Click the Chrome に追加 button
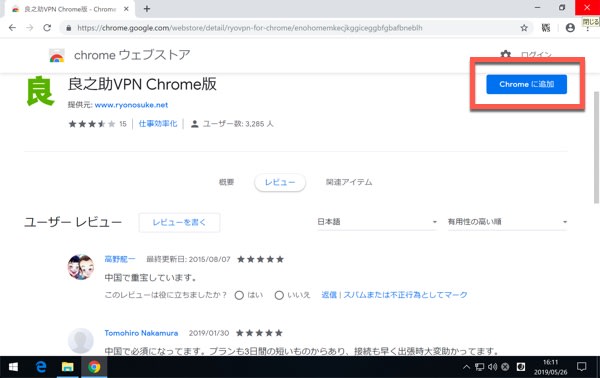 click(527, 84)
